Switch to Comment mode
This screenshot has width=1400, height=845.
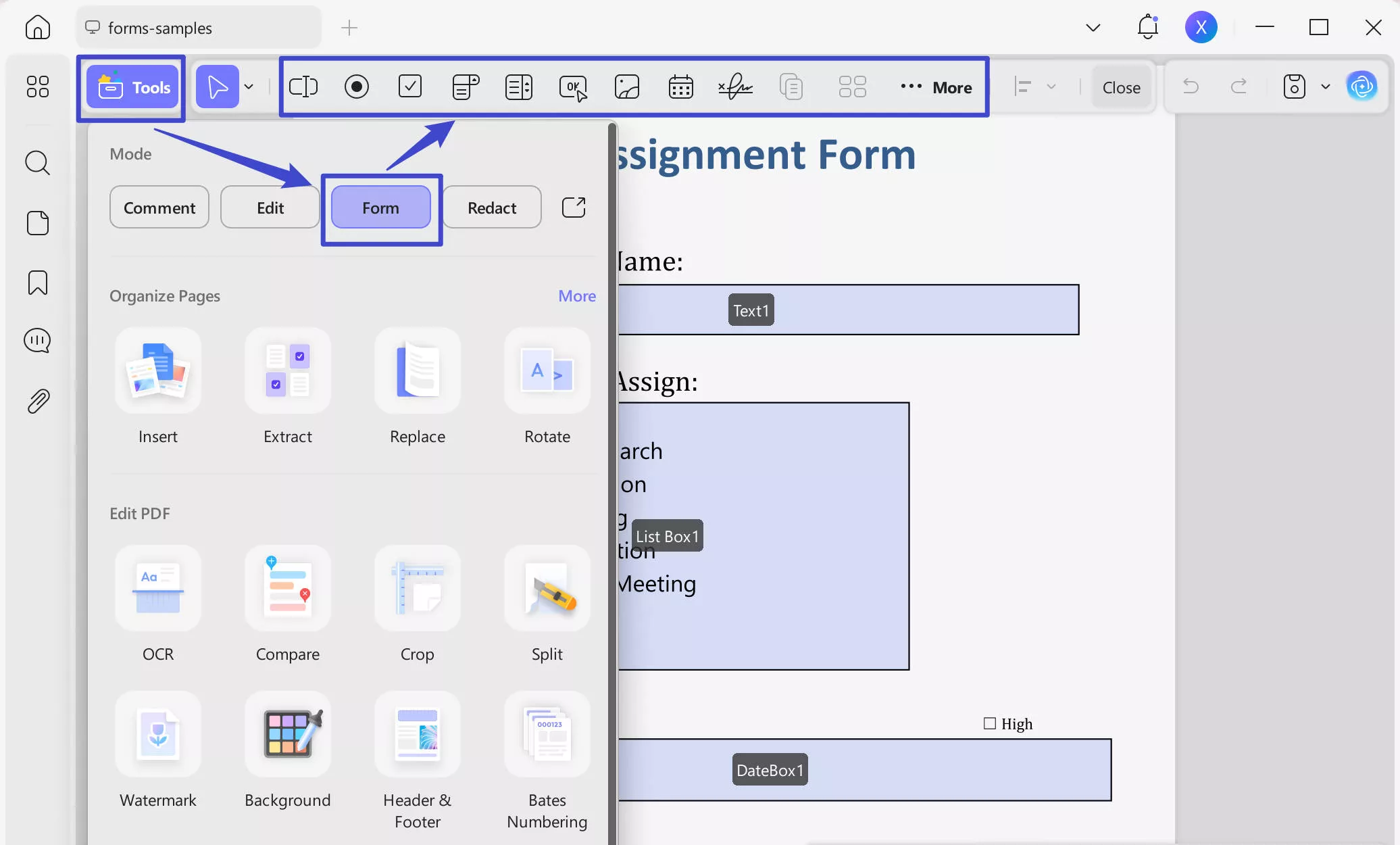click(x=159, y=207)
